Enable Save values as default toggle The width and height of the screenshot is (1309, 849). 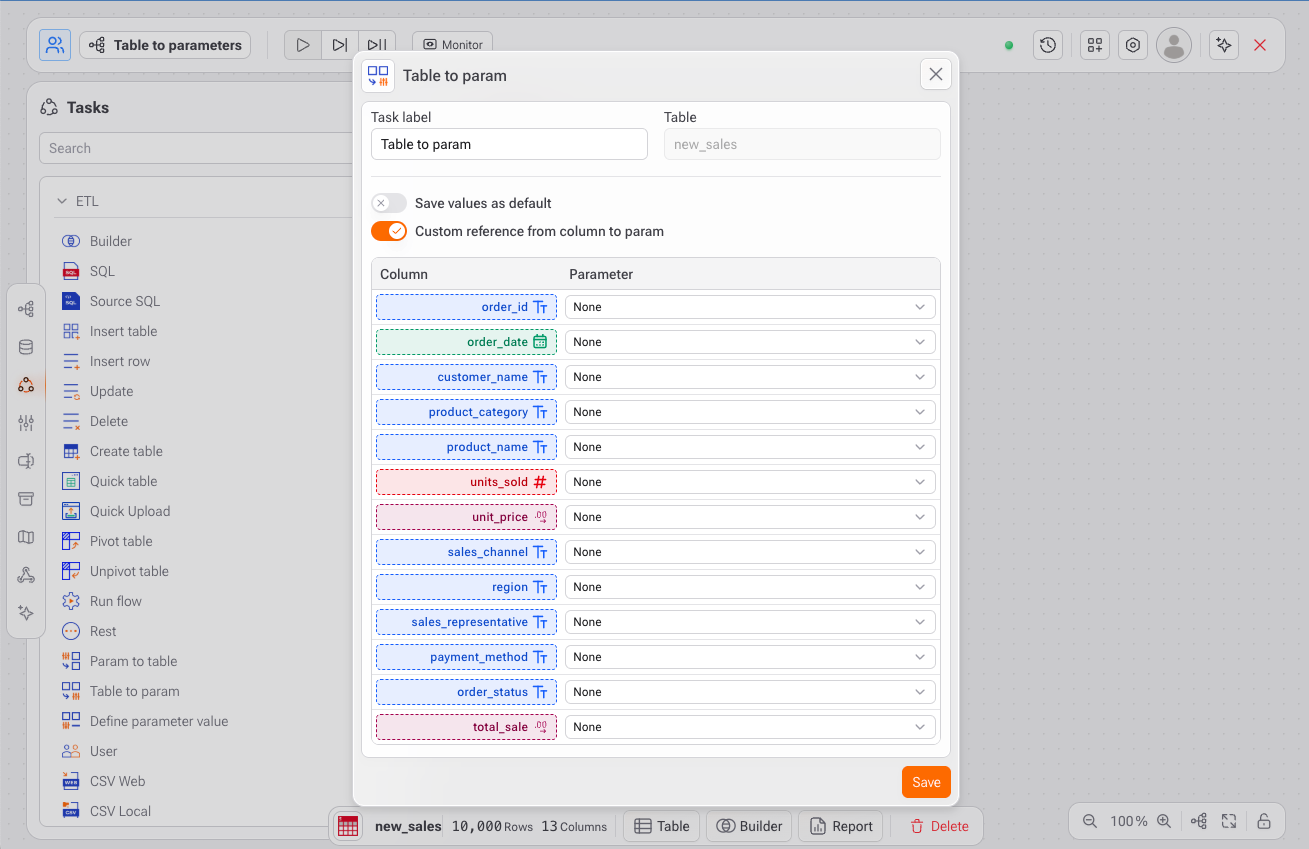[389, 203]
